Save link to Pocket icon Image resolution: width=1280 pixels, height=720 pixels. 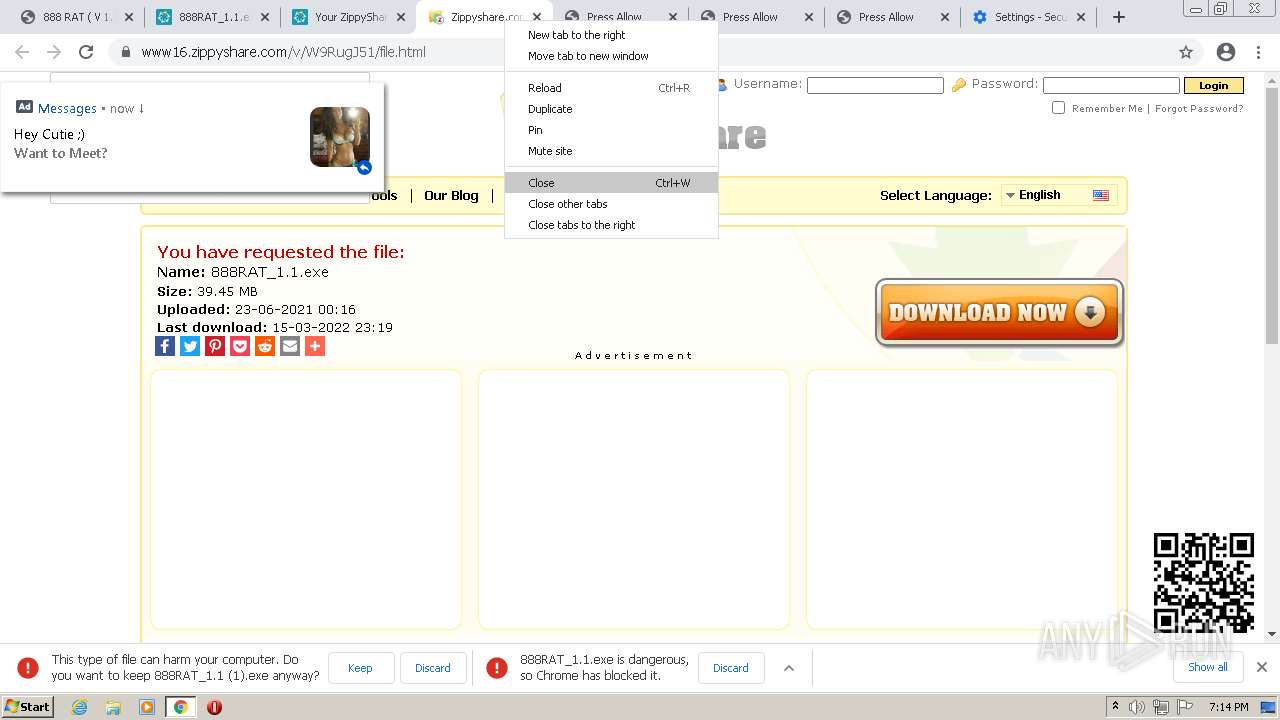240,346
